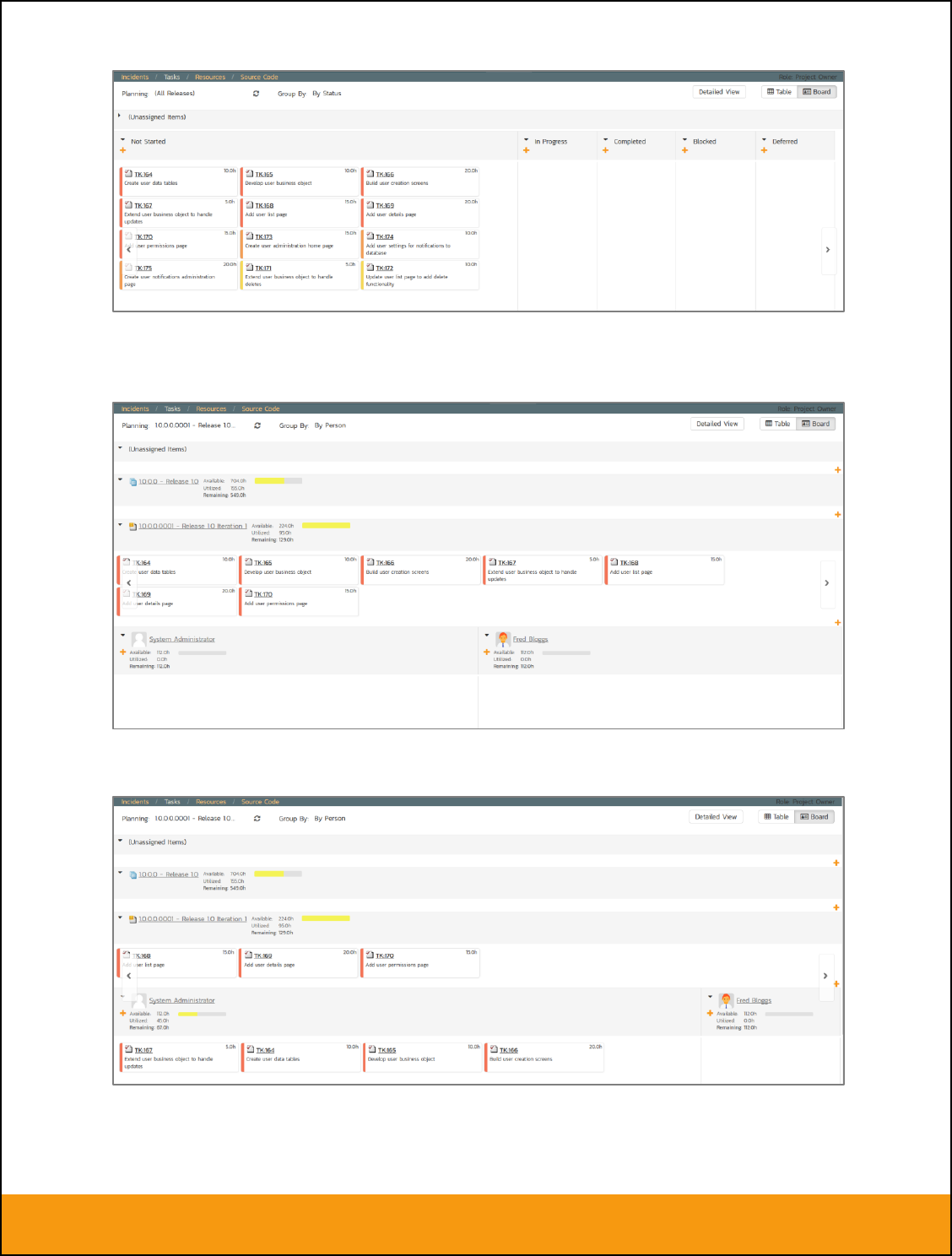Open Resources menu in the top screenshot
The width and height of the screenshot is (952, 1256).
(x=210, y=77)
